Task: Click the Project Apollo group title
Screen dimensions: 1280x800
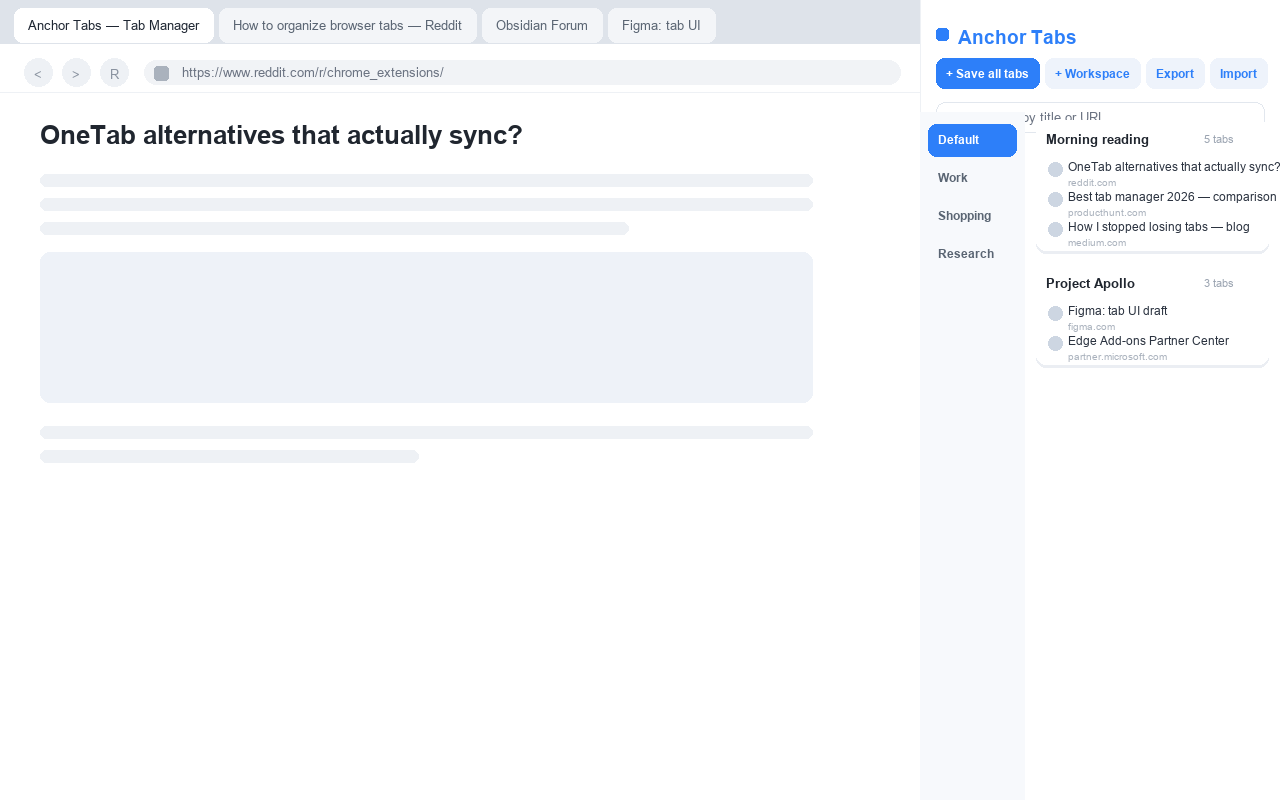Action: (x=1090, y=284)
